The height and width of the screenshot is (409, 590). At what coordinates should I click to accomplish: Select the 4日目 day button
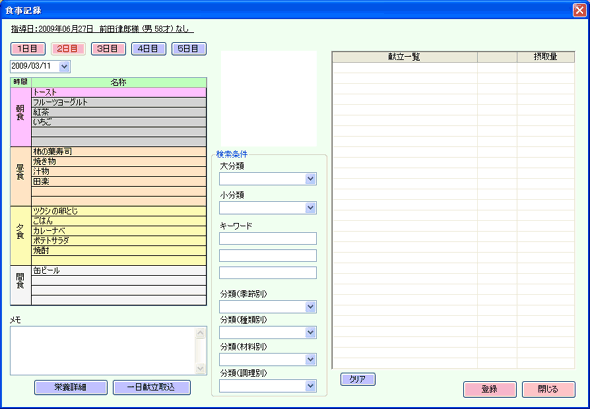pyautogui.click(x=149, y=49)
